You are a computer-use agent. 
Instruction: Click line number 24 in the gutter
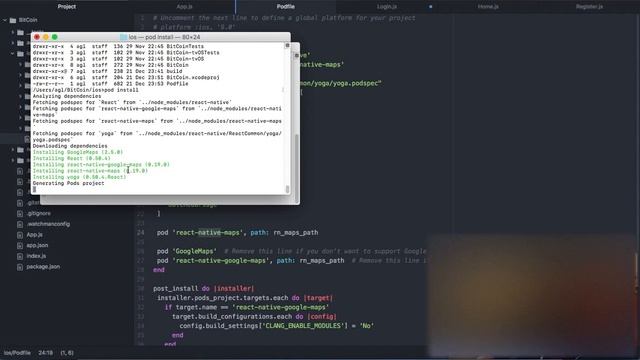click(x=141, y=233)
